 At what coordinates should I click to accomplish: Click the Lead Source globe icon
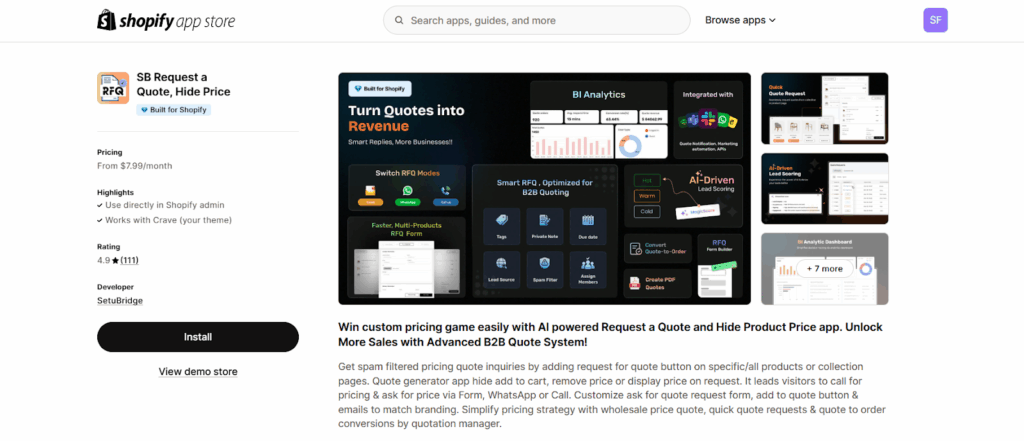click(502, 263)
